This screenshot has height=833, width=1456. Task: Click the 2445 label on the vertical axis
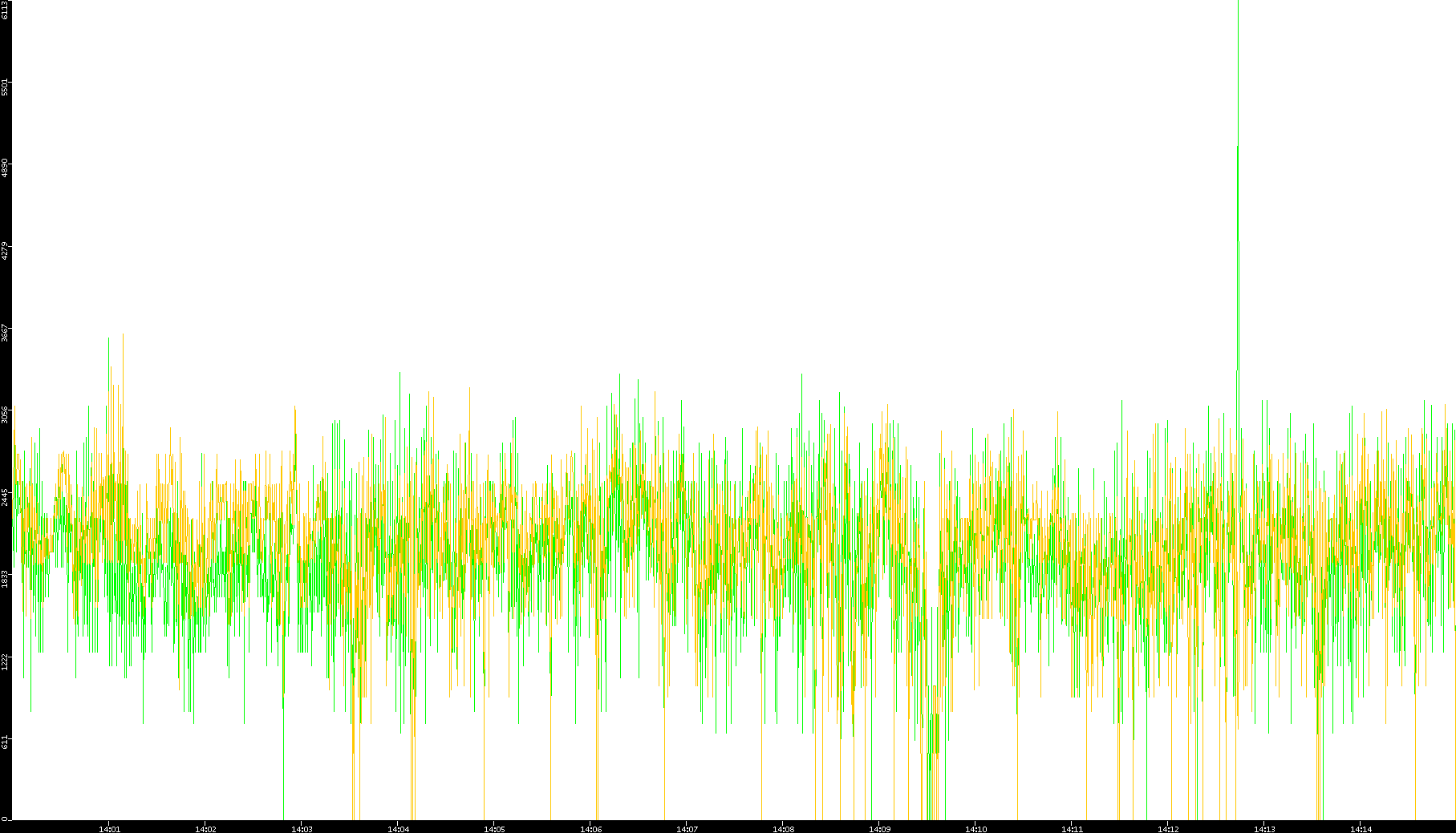pyautogui.click(x=5, y=495)
